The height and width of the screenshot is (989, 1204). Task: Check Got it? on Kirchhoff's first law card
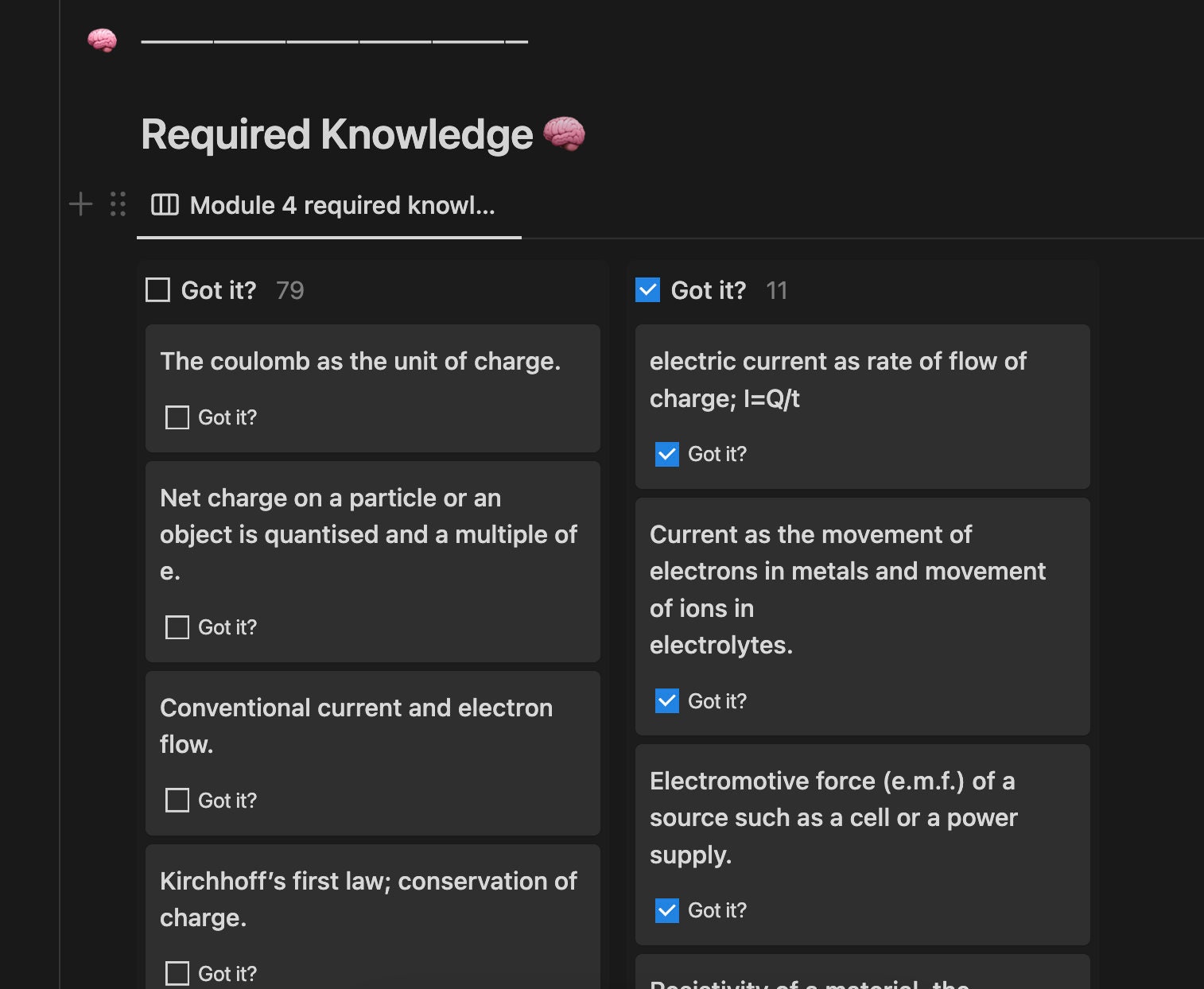pos(177,974)
